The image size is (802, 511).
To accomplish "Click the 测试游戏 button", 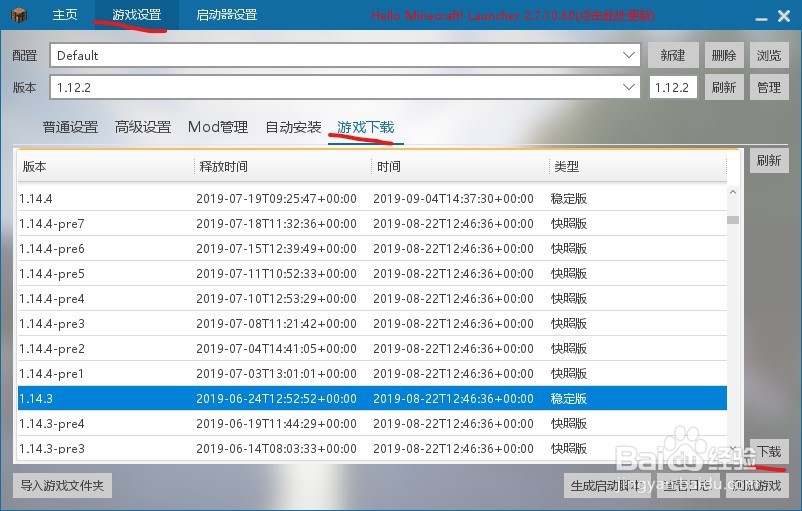I will tap(757, 485).
